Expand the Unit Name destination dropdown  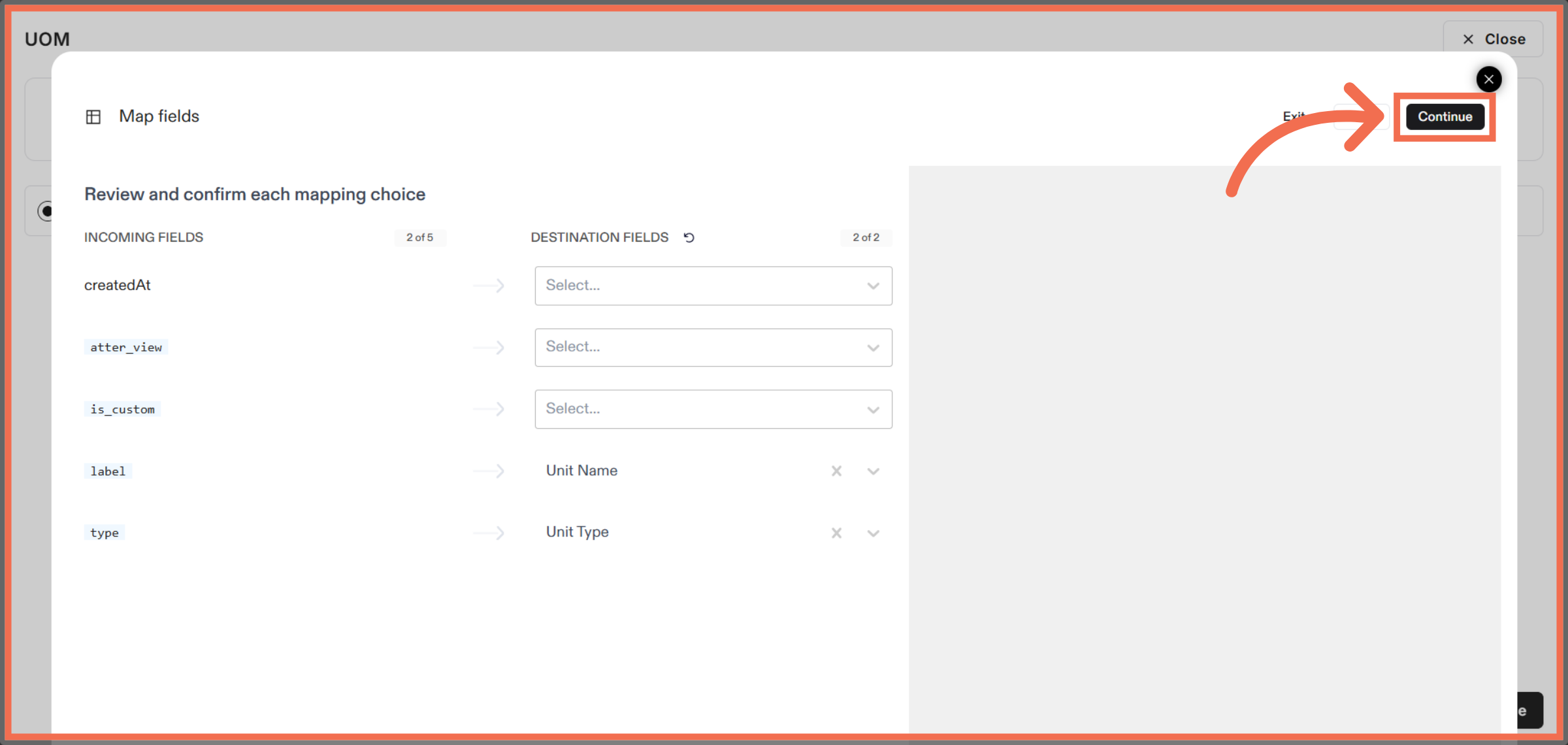874,471
